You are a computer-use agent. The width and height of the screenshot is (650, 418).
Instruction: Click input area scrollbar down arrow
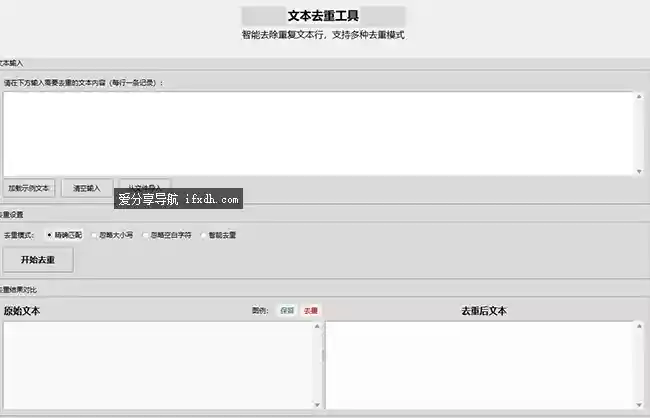click(639, 170)
